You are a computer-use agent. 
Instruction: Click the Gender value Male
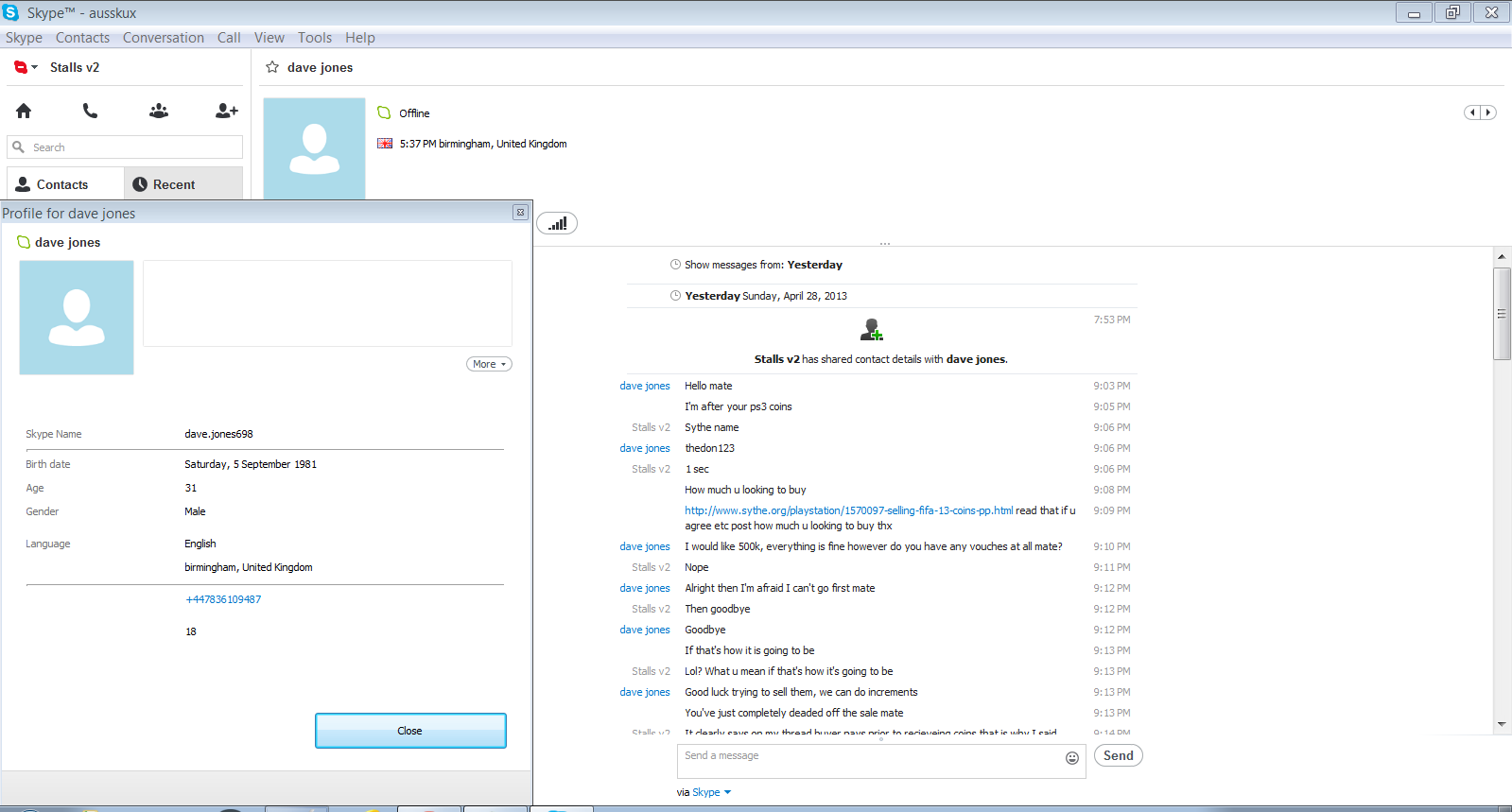tap(195, 511)
